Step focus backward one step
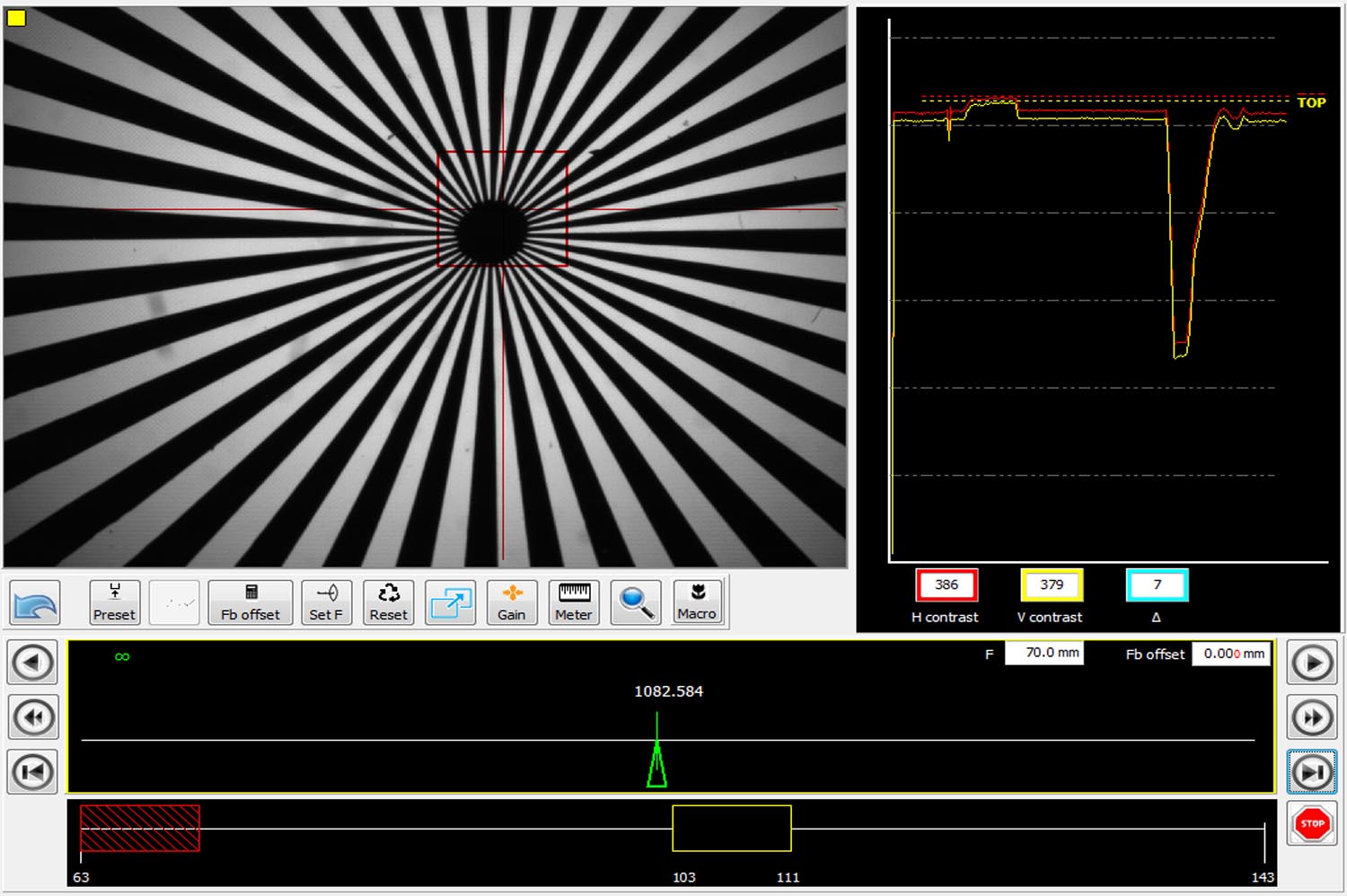The width and height of the screenshot is (1347, 896). click(33, 663)
